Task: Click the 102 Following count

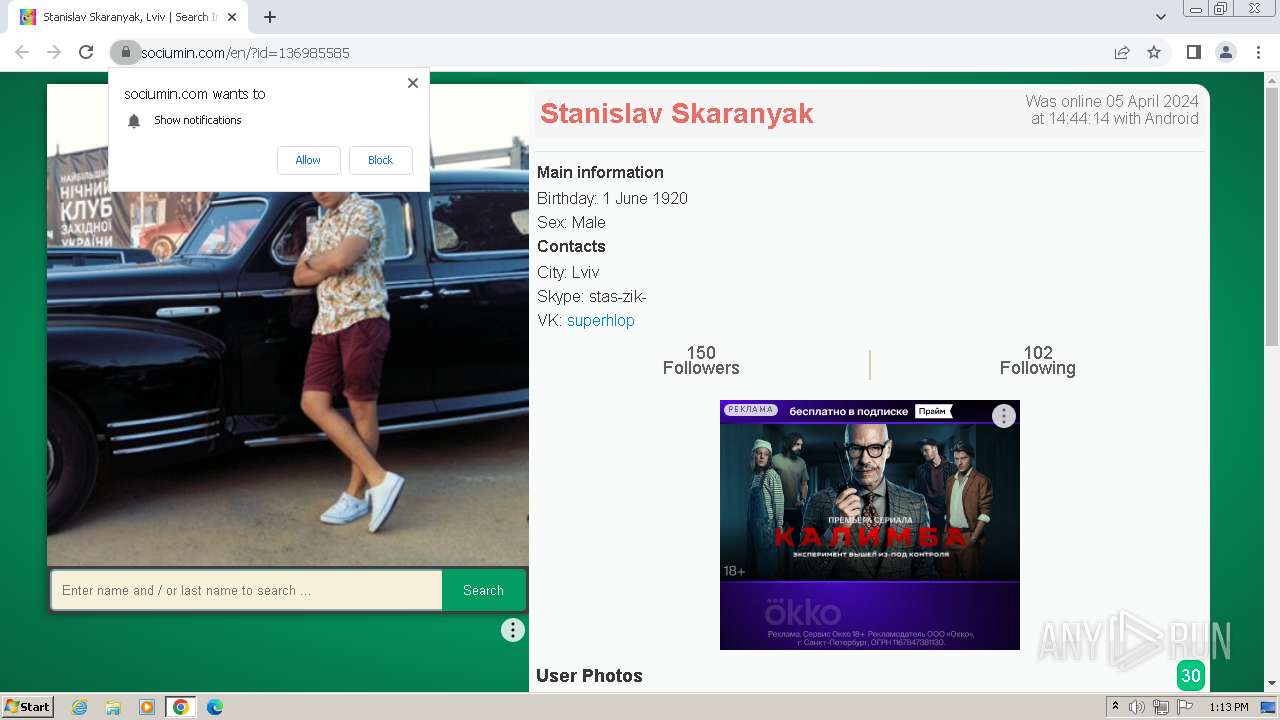Action: (1038, 360)
